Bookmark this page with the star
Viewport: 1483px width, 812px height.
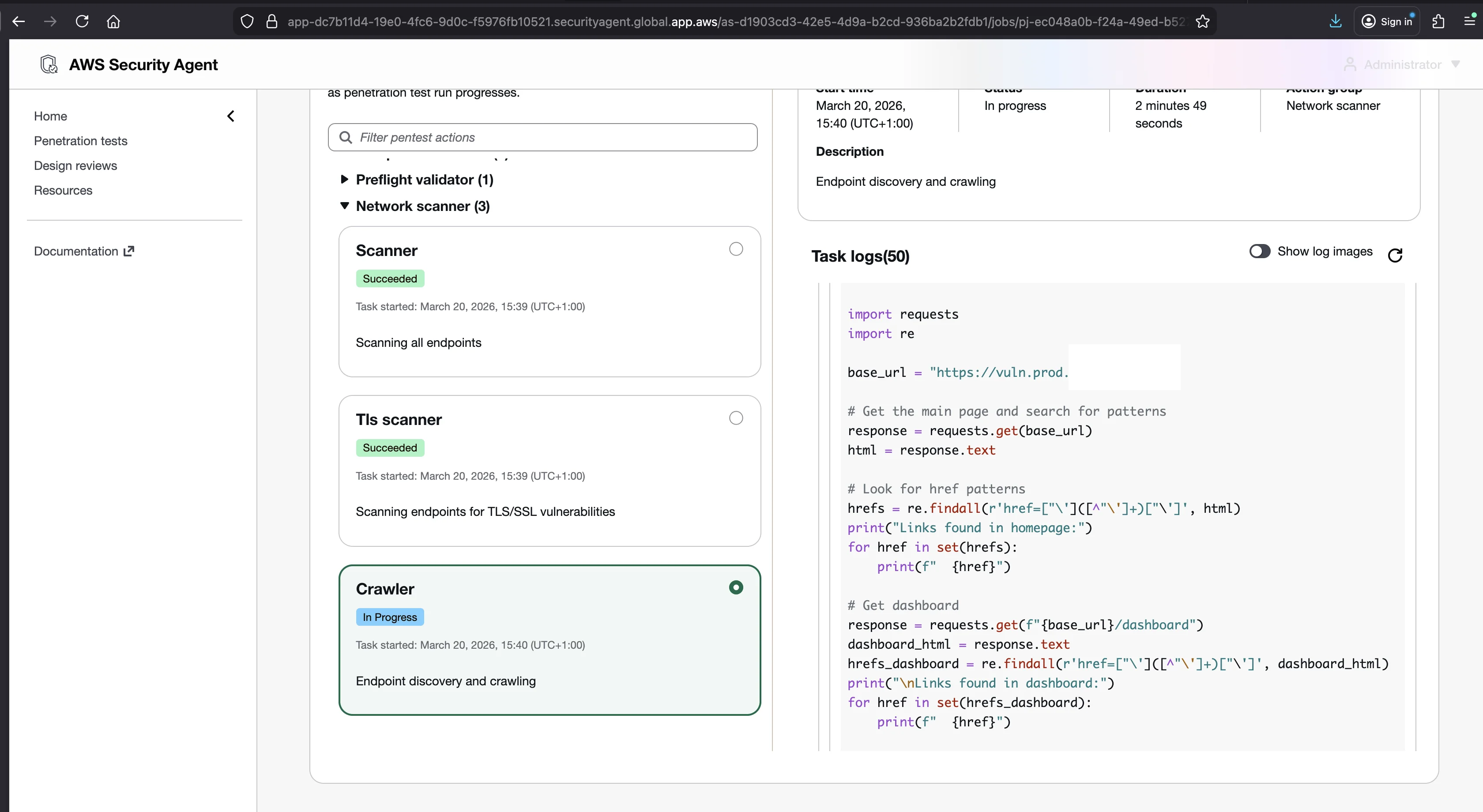[x=1203, y=22]
